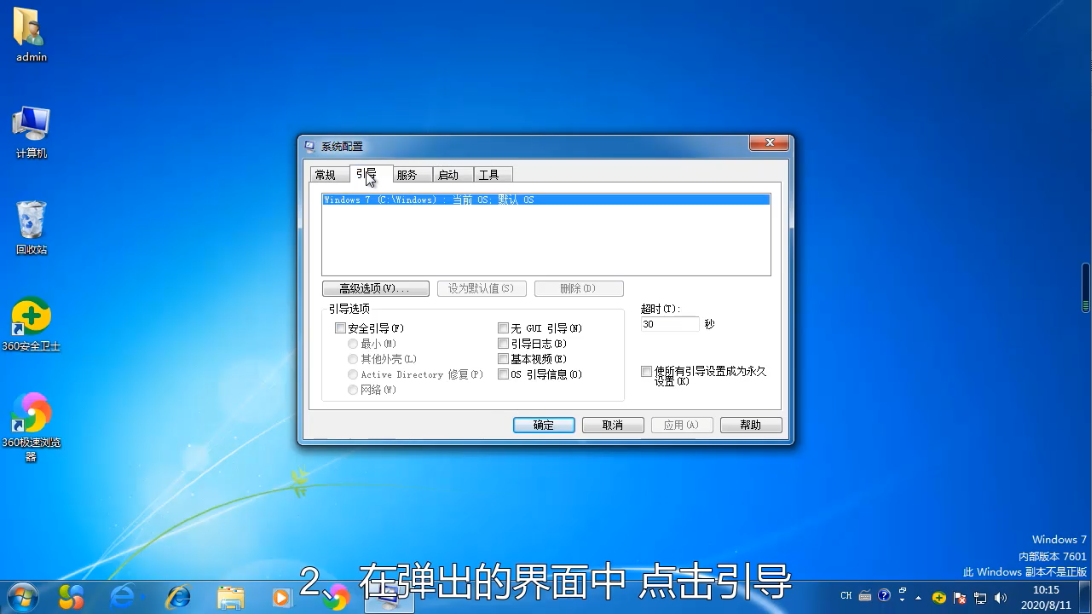Open the Windows Start orb
The width and height of the screenshot is (1092, 614).
point(23,597)
